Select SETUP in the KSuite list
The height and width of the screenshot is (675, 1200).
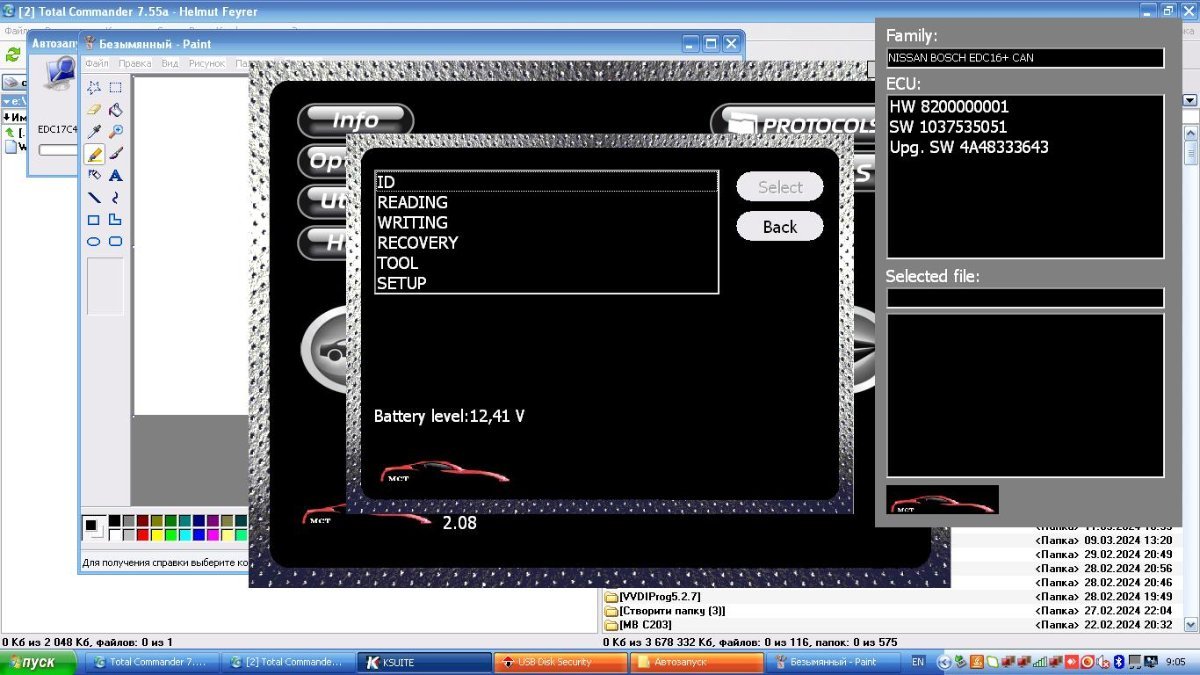(546, 282)
